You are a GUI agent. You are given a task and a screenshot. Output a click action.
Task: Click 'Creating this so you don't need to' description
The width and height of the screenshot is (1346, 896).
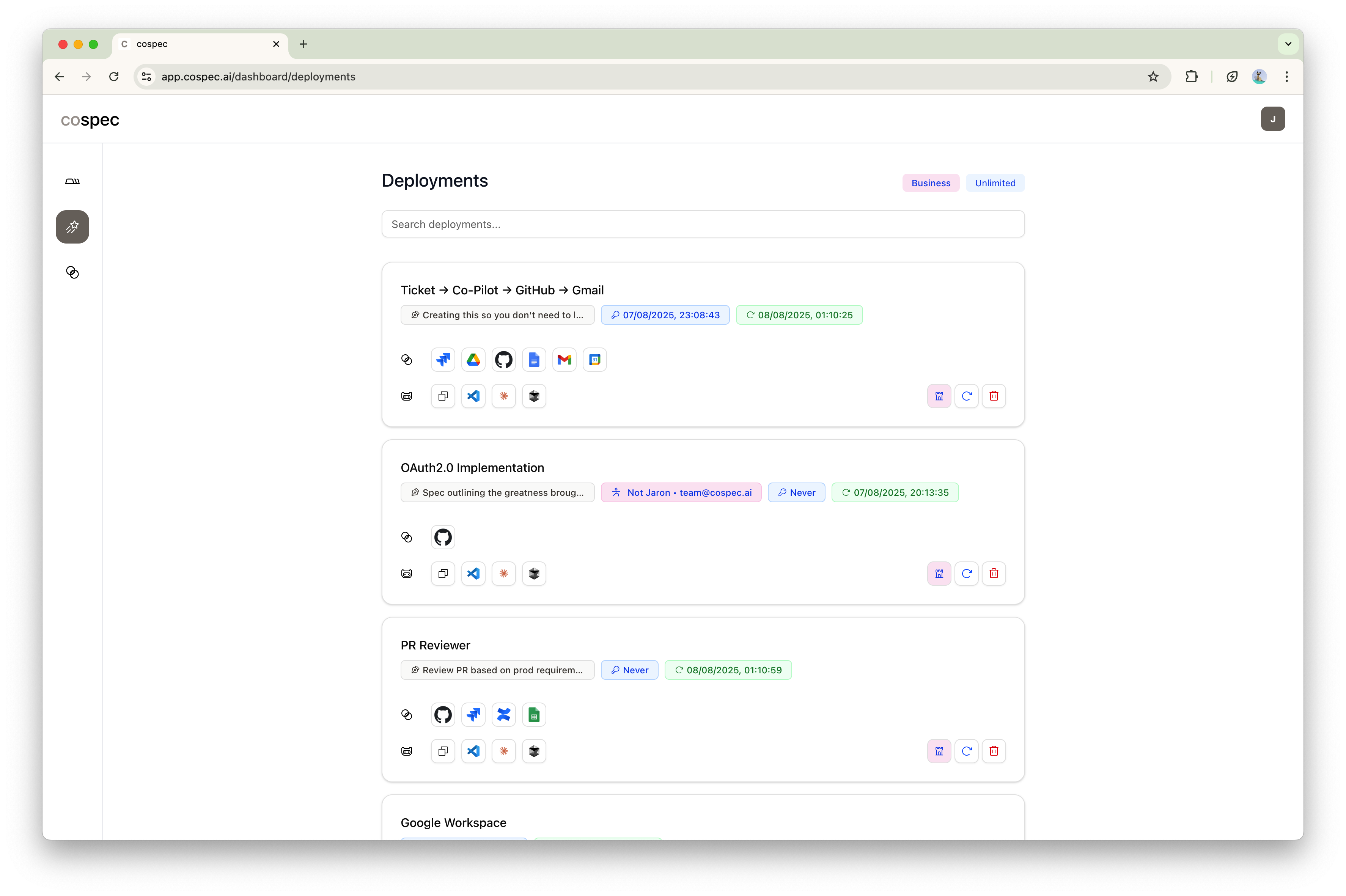pos(497,315)
